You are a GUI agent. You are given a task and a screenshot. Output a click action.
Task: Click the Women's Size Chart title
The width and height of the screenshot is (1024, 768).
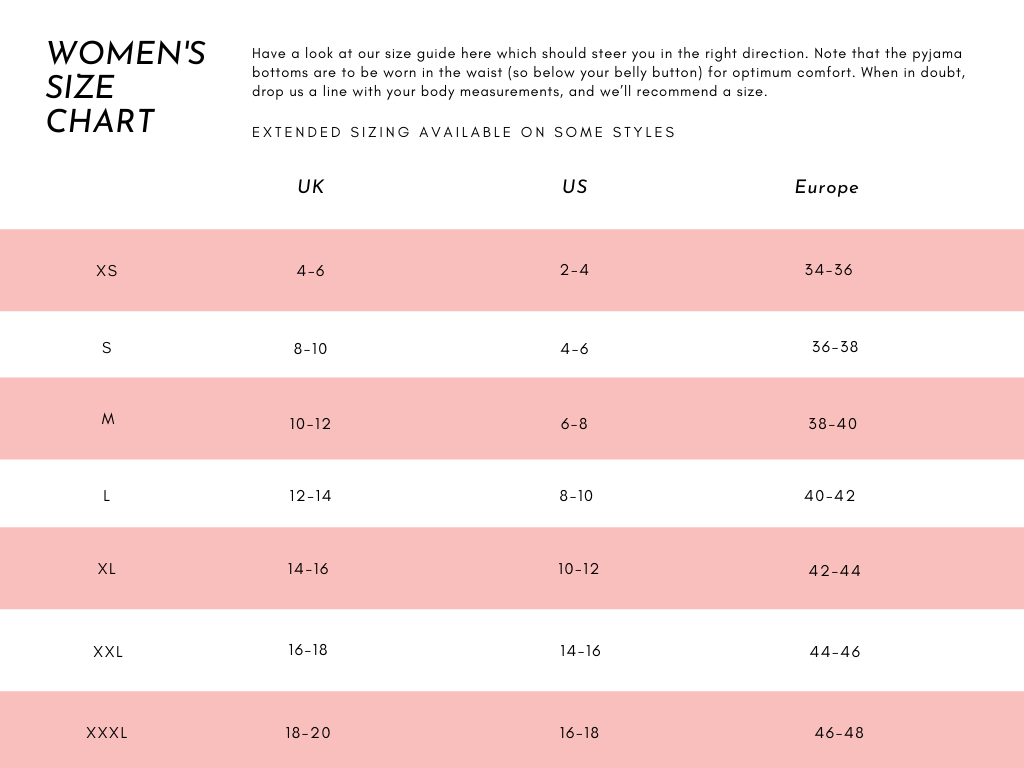click(x=126, y=87)
